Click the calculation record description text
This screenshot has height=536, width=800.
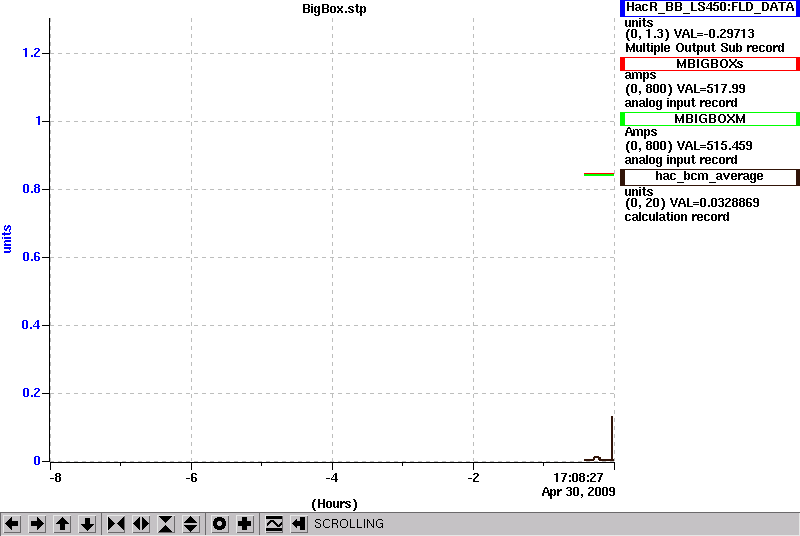[677, 217]
